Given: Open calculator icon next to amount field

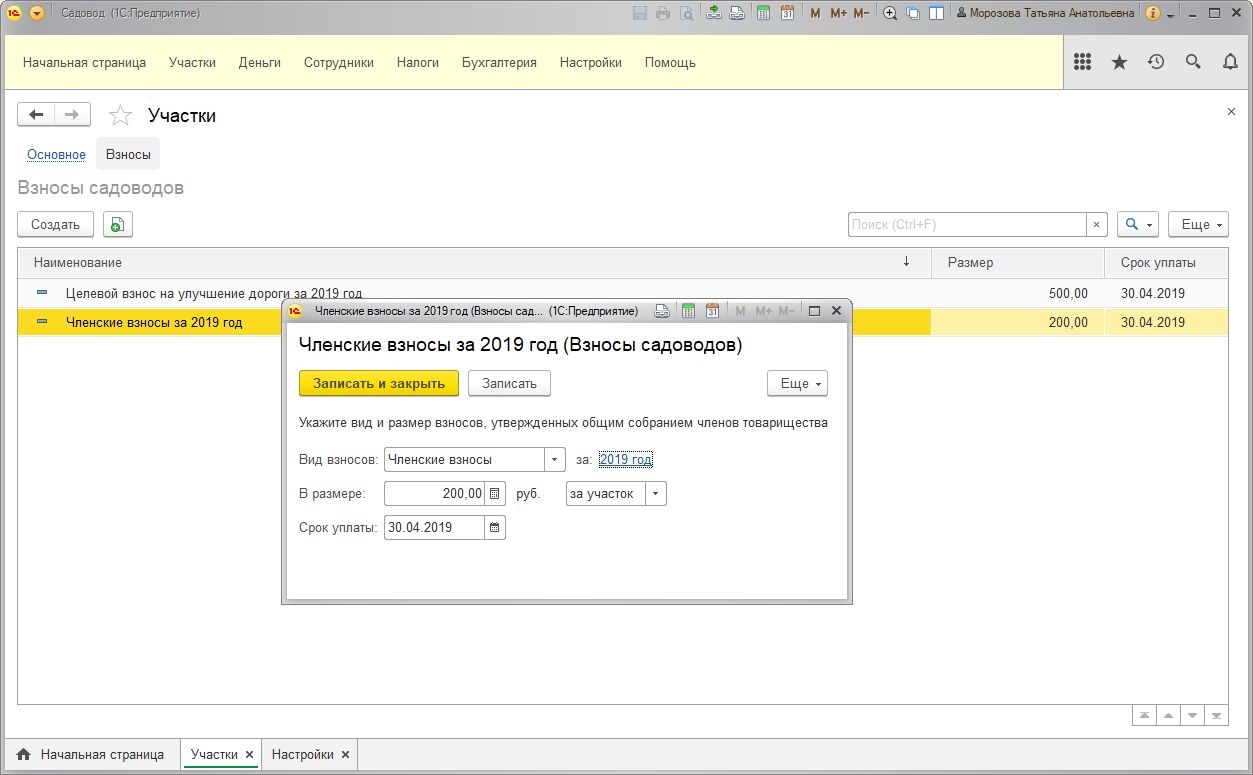Looking at the screenshot, I should [x=495, y=494].
